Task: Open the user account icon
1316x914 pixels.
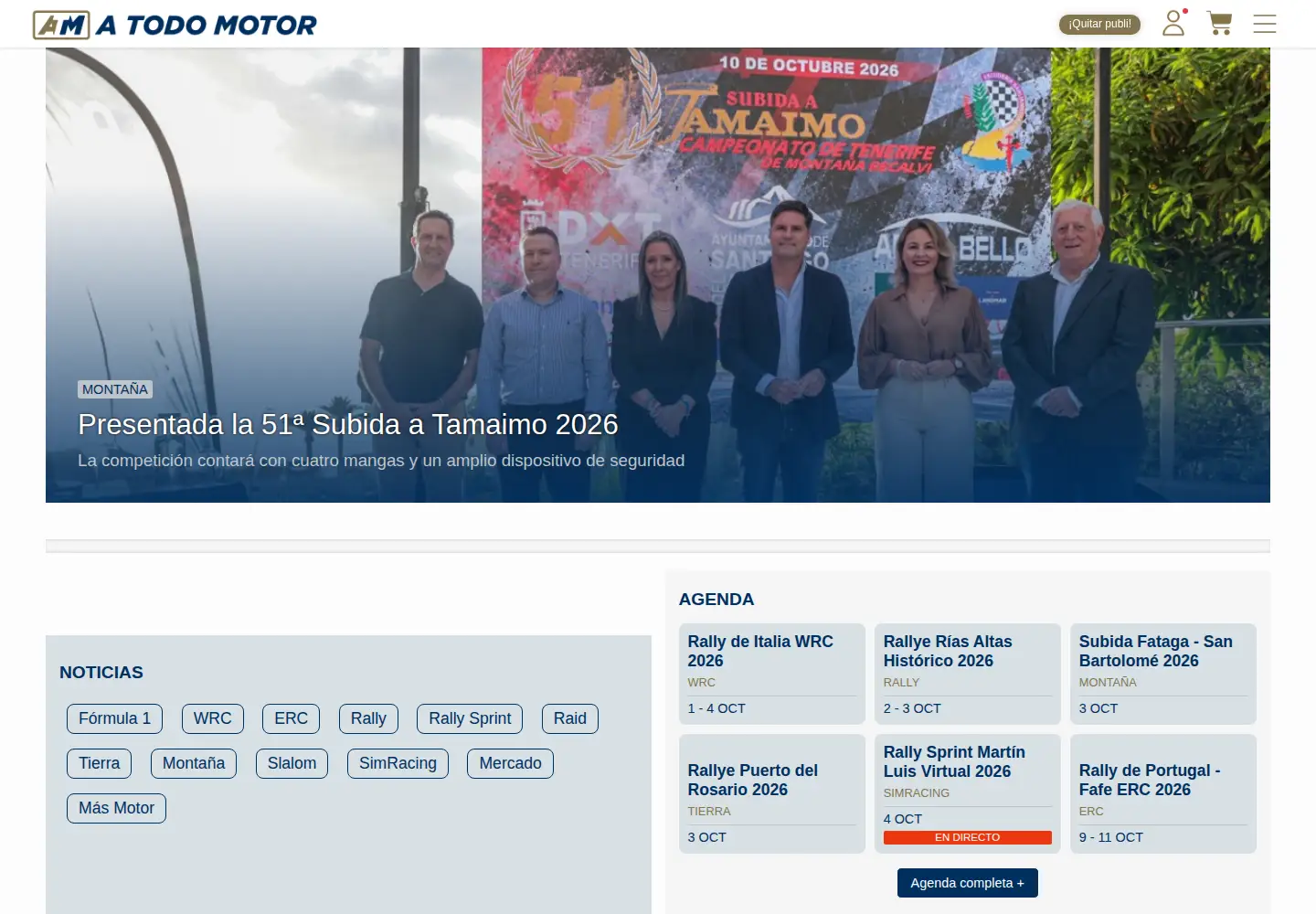Action: coord(1173,23)
